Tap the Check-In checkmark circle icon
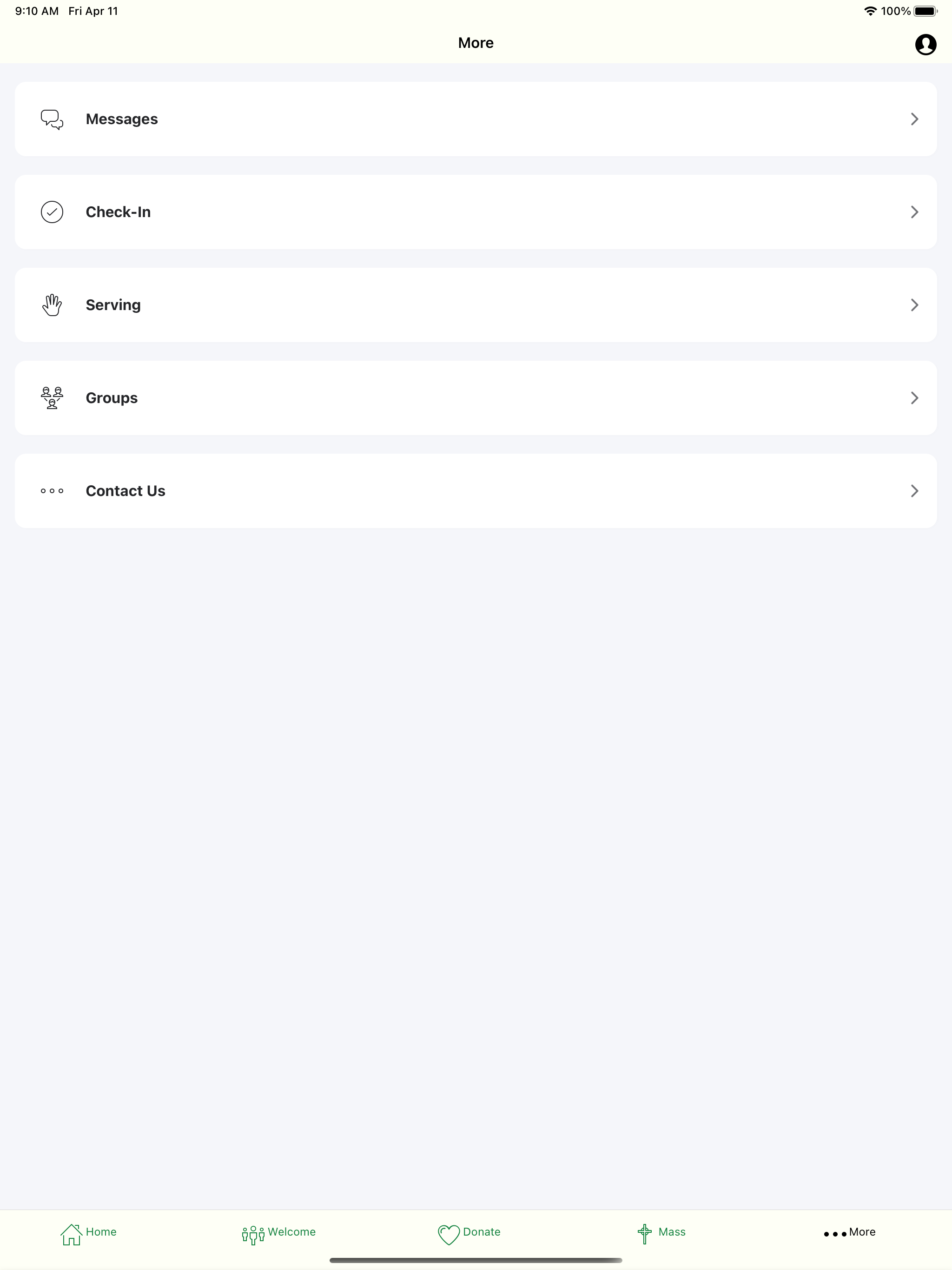The width and height of the screenshot is (952, 1270). pos(52,212)
